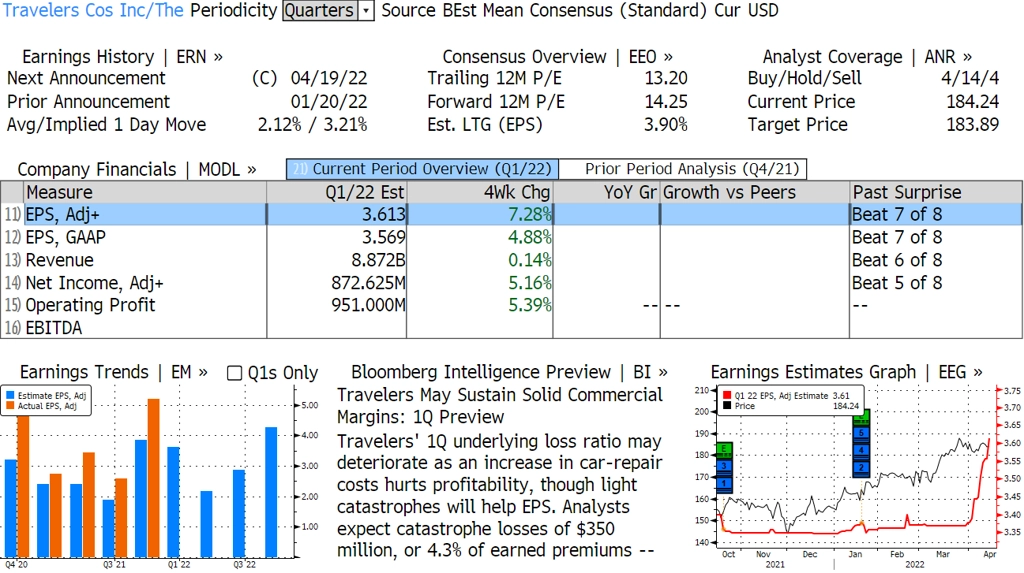Click the Target Price value 183.89
Image resolution: width=1024 pixels, height=573 pixels.
[972, 125]
